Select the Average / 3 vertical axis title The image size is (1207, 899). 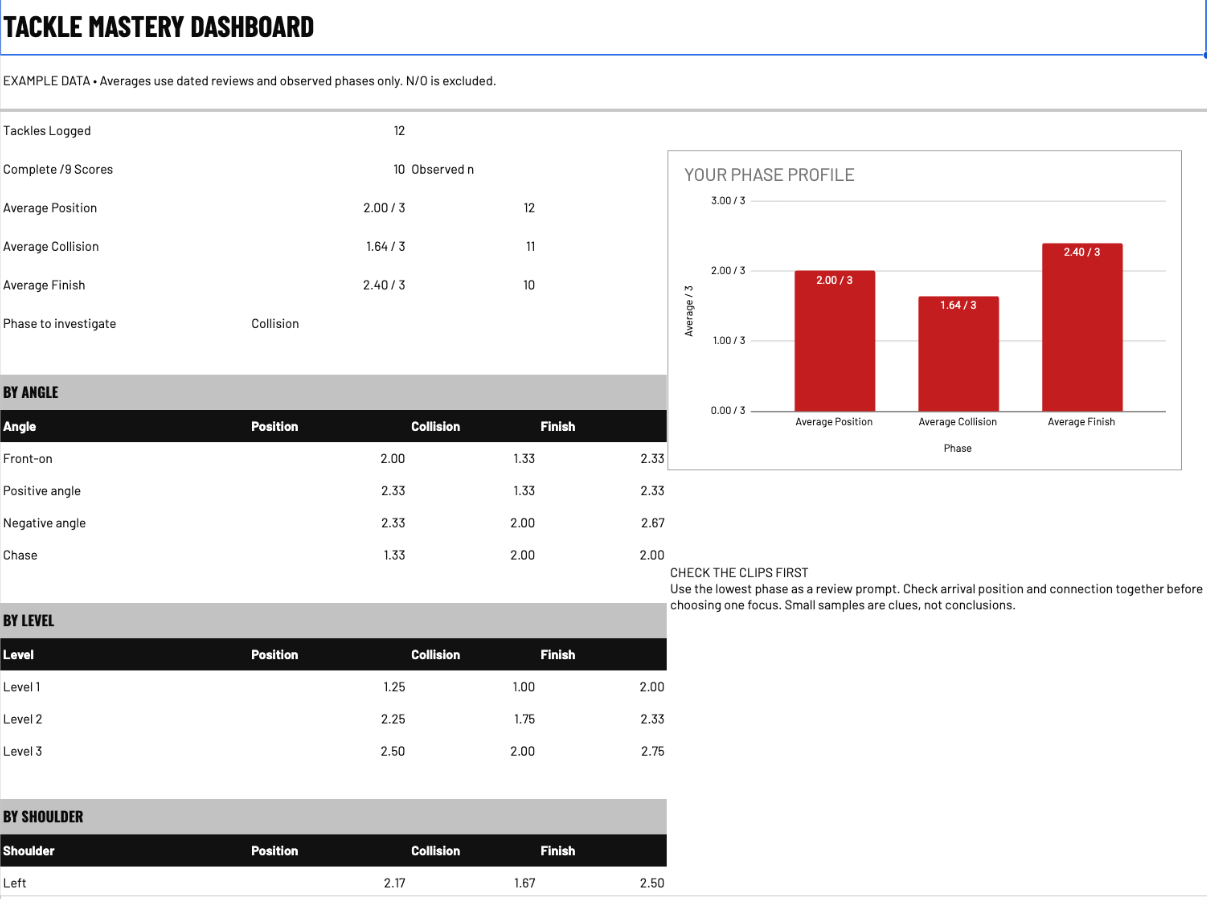pos(689,310)
